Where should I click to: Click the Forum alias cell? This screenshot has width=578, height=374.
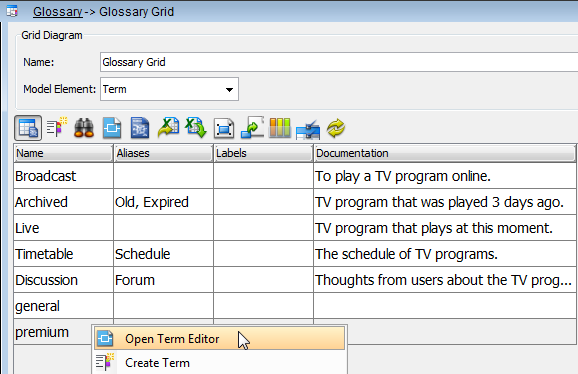(x=163, y=280)
